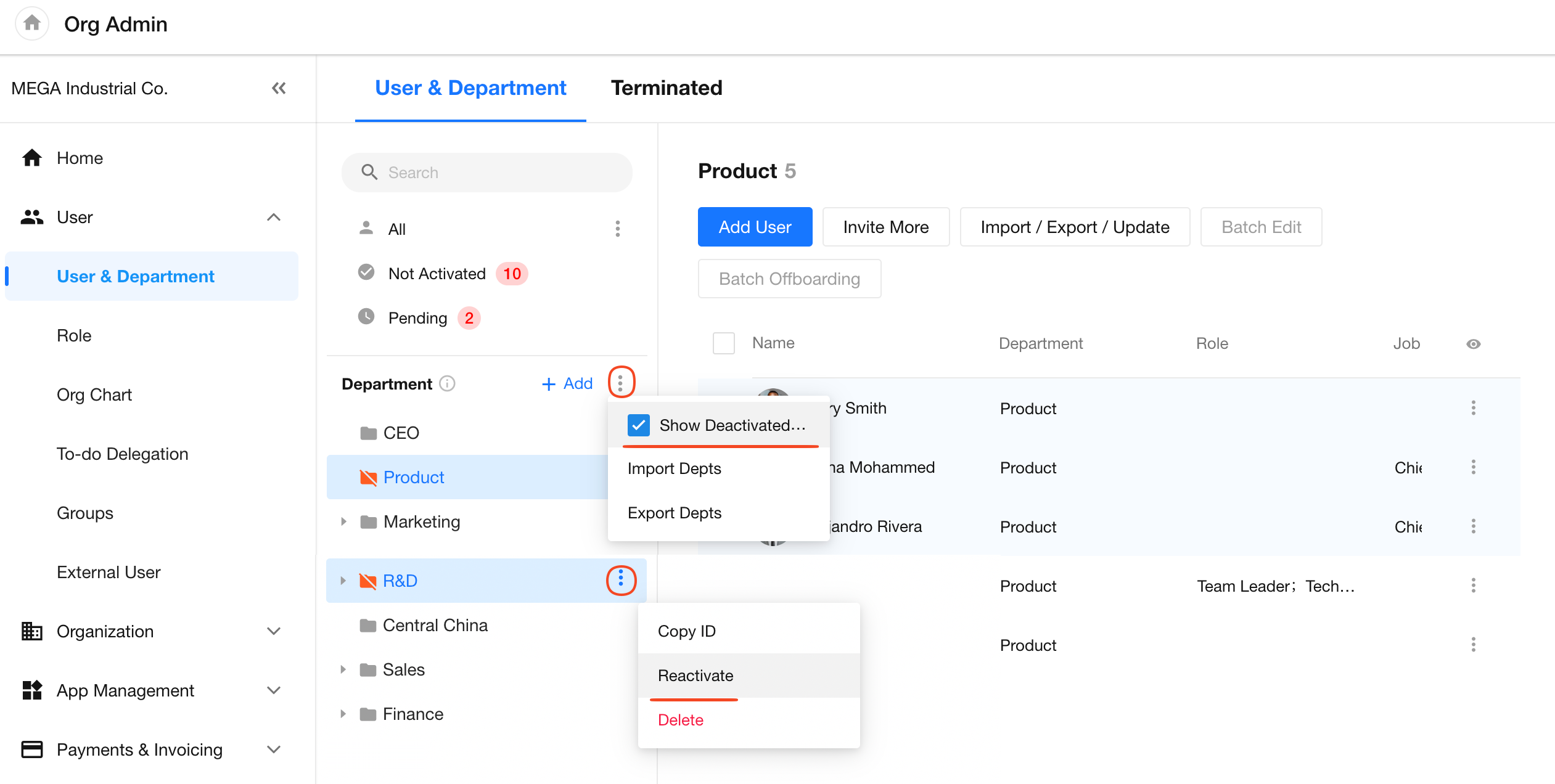Image resolution: width=1555 pixels, height=784 pixels.
Task: Select Export Depts in the menu
Action: [x=674, y=513]
